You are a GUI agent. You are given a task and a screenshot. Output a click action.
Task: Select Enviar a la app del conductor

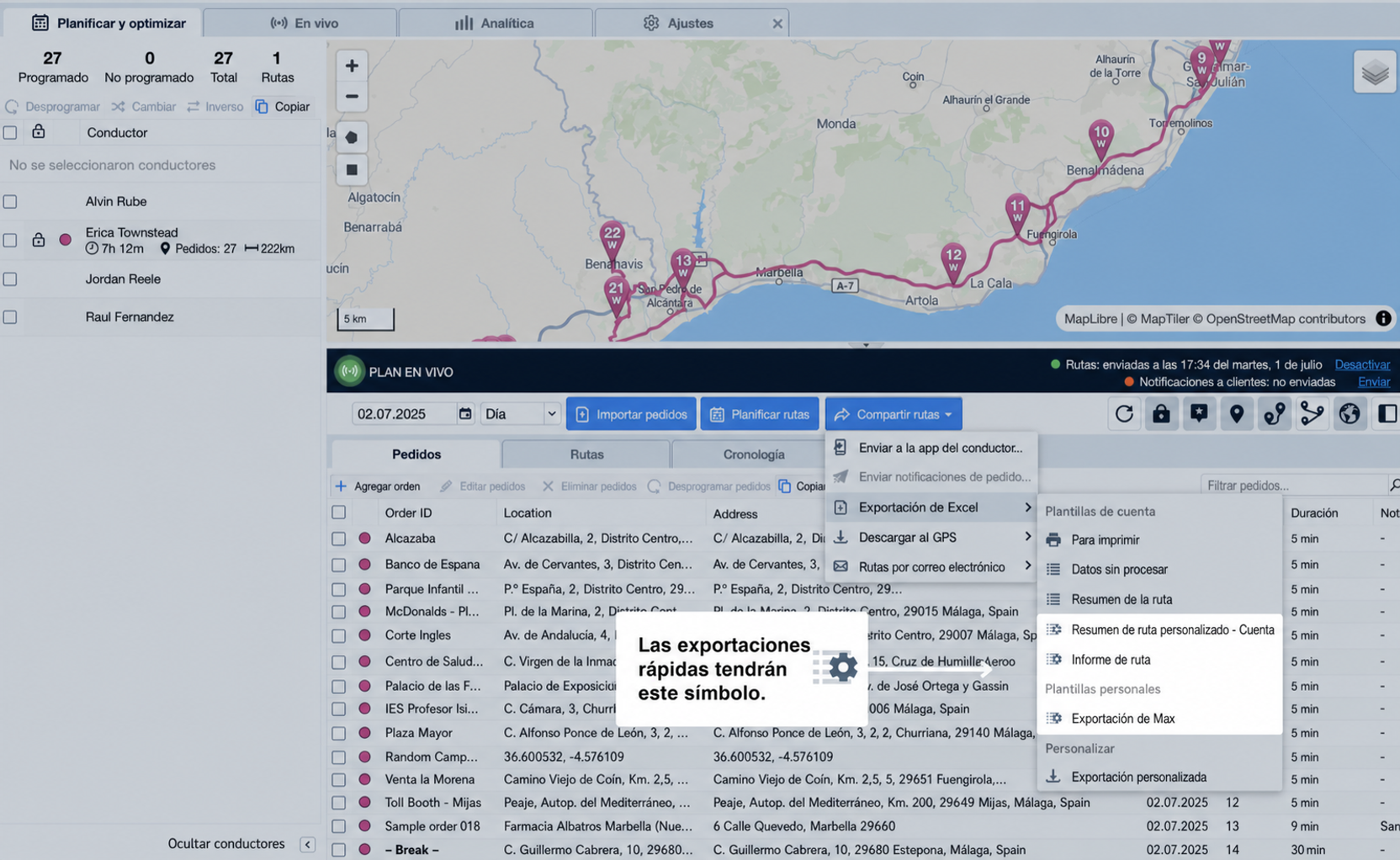click(x=931, y=448)
